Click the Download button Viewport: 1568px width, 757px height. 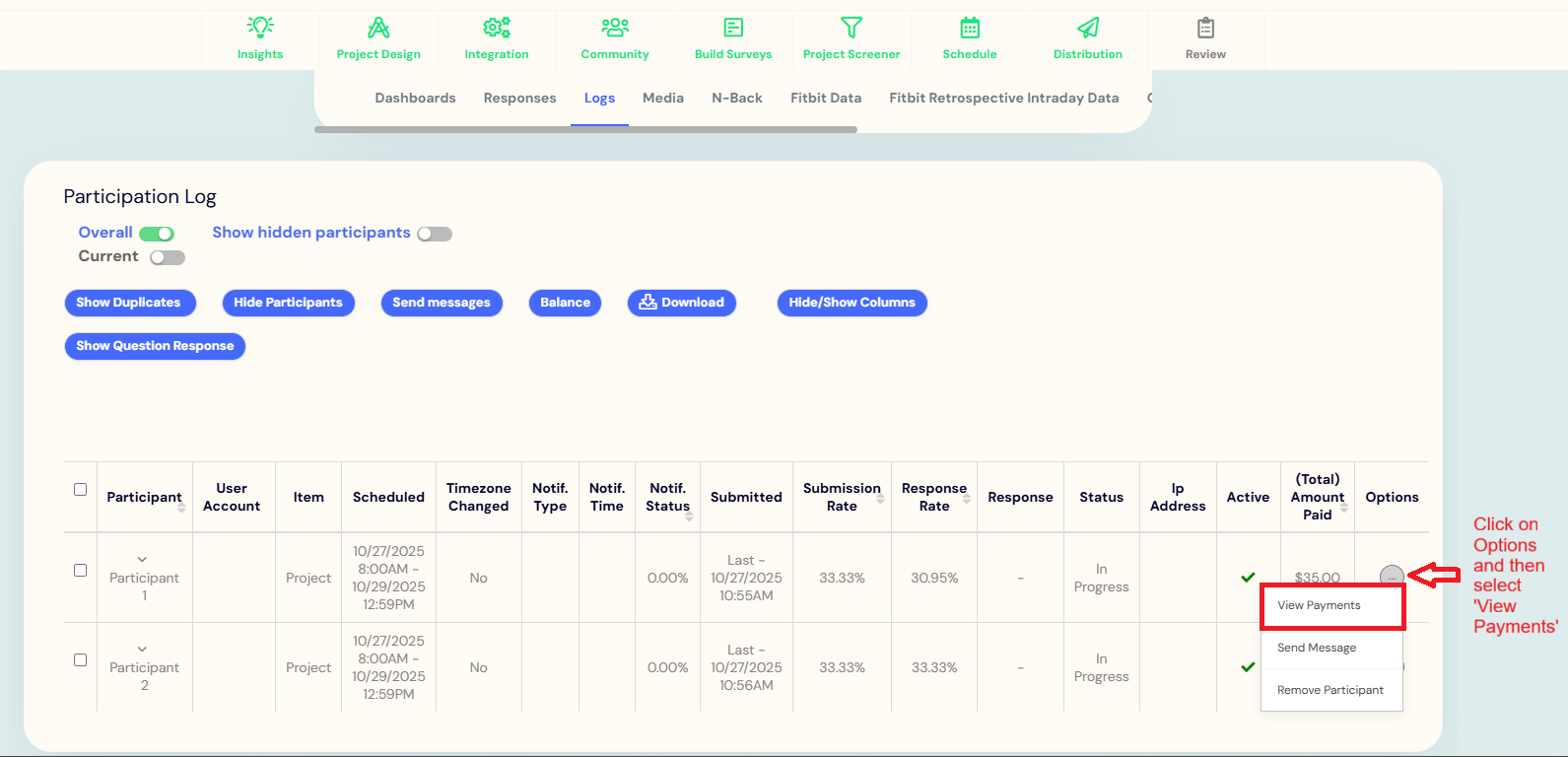point(682,303)
